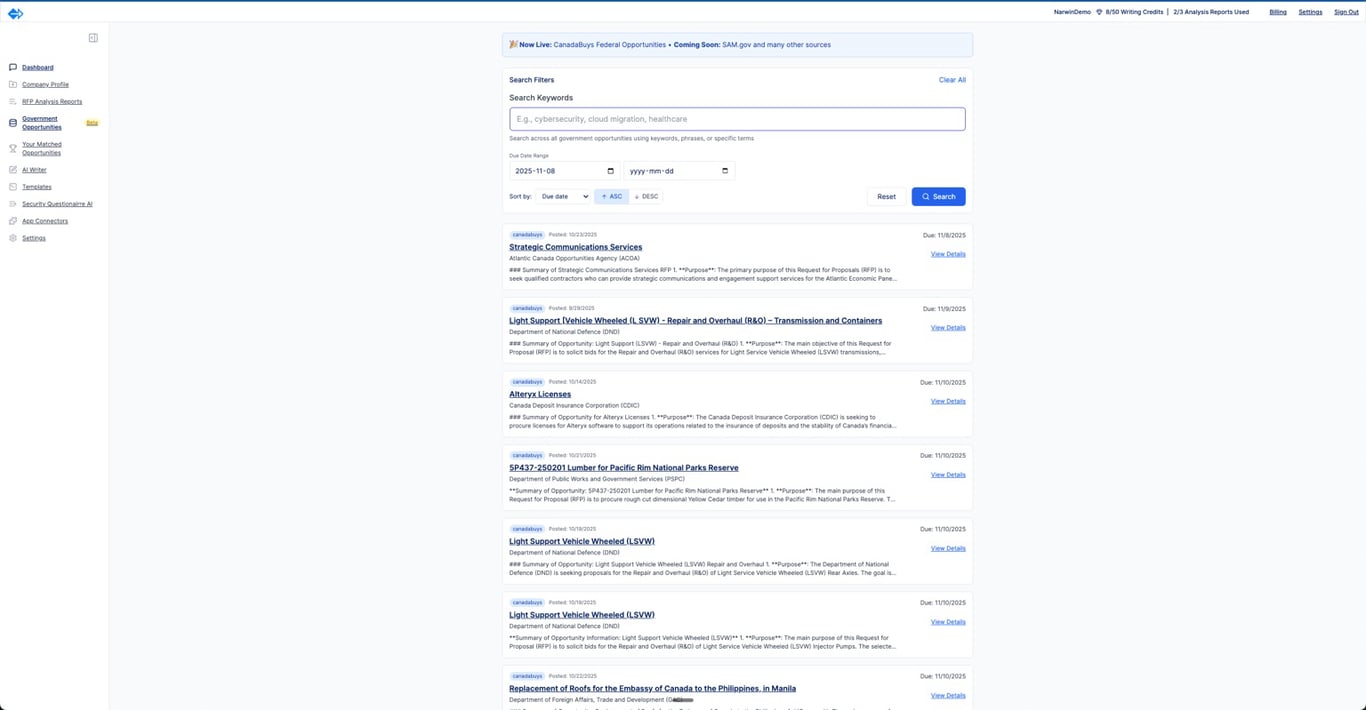Click the blue Search button
The image size is (1366, 710).
tap(938, 197)
